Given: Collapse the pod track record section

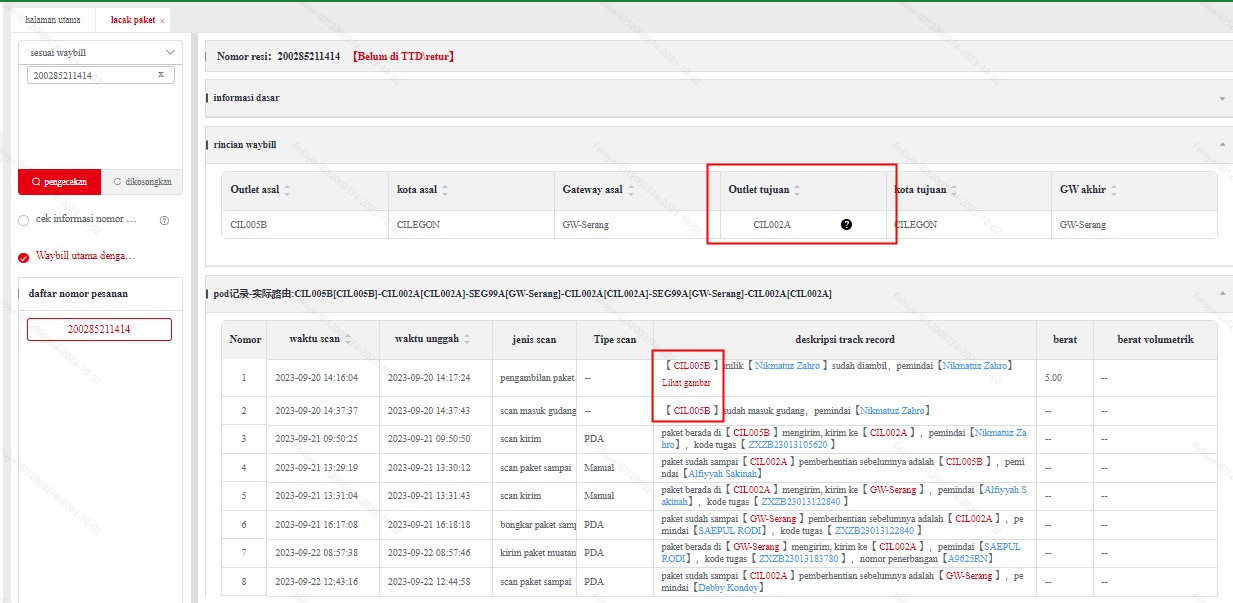Looking at the screenshot, I should tap(1222, 293).
